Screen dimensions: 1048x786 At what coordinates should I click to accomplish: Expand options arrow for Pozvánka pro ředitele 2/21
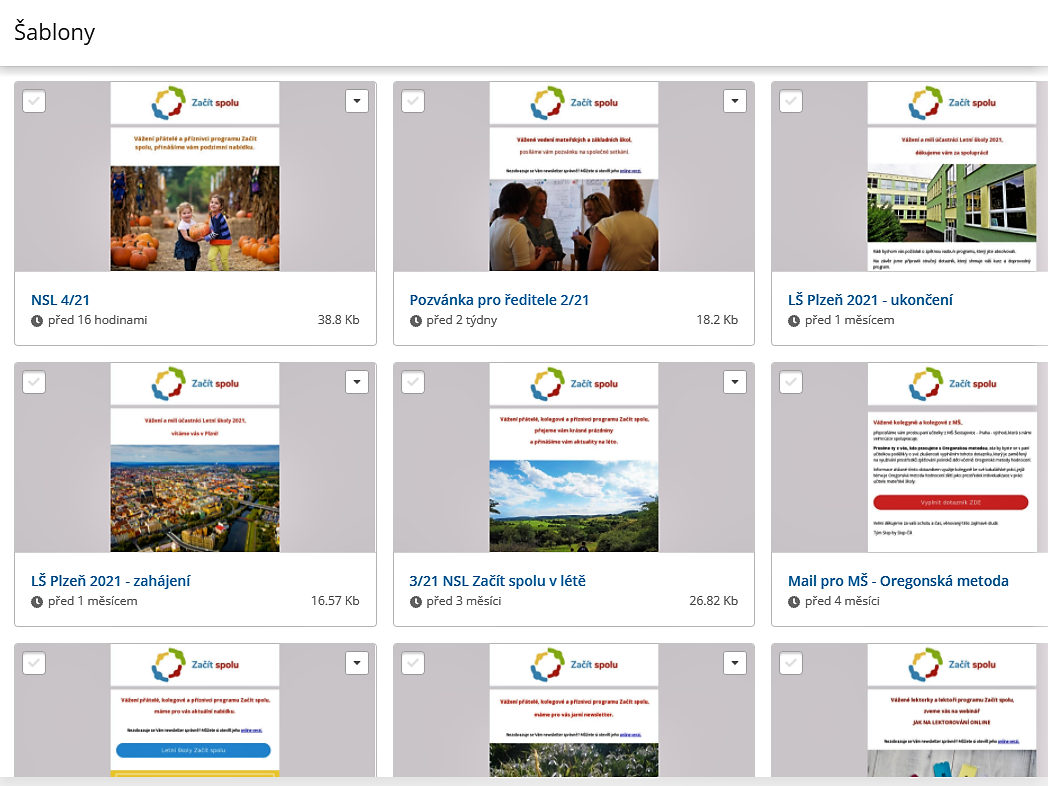pos(735,101)
